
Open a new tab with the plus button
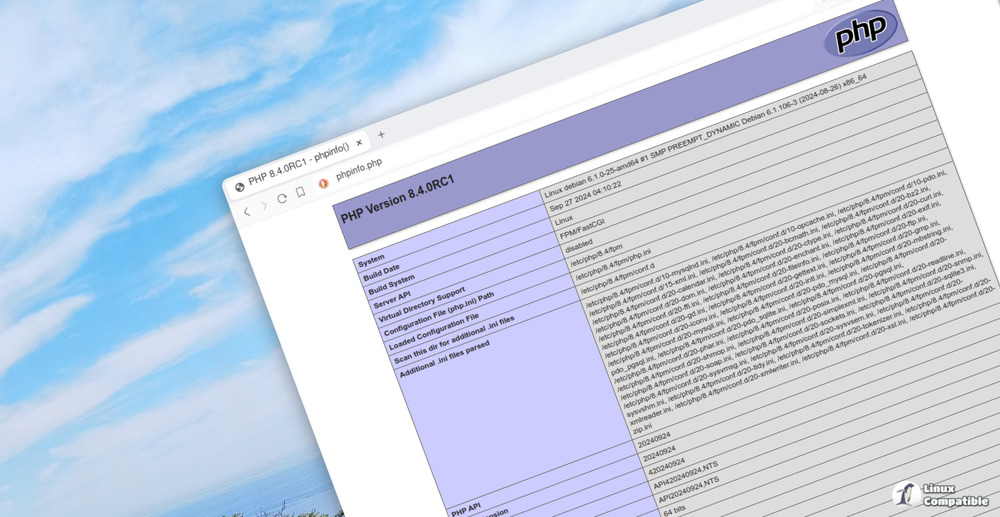pos(381,135)
